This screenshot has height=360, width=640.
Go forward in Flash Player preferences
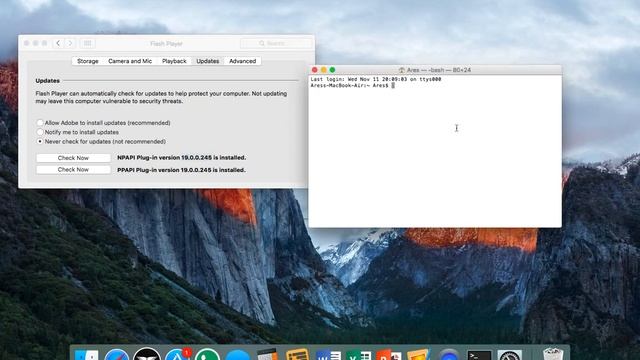tap(70, 43)
